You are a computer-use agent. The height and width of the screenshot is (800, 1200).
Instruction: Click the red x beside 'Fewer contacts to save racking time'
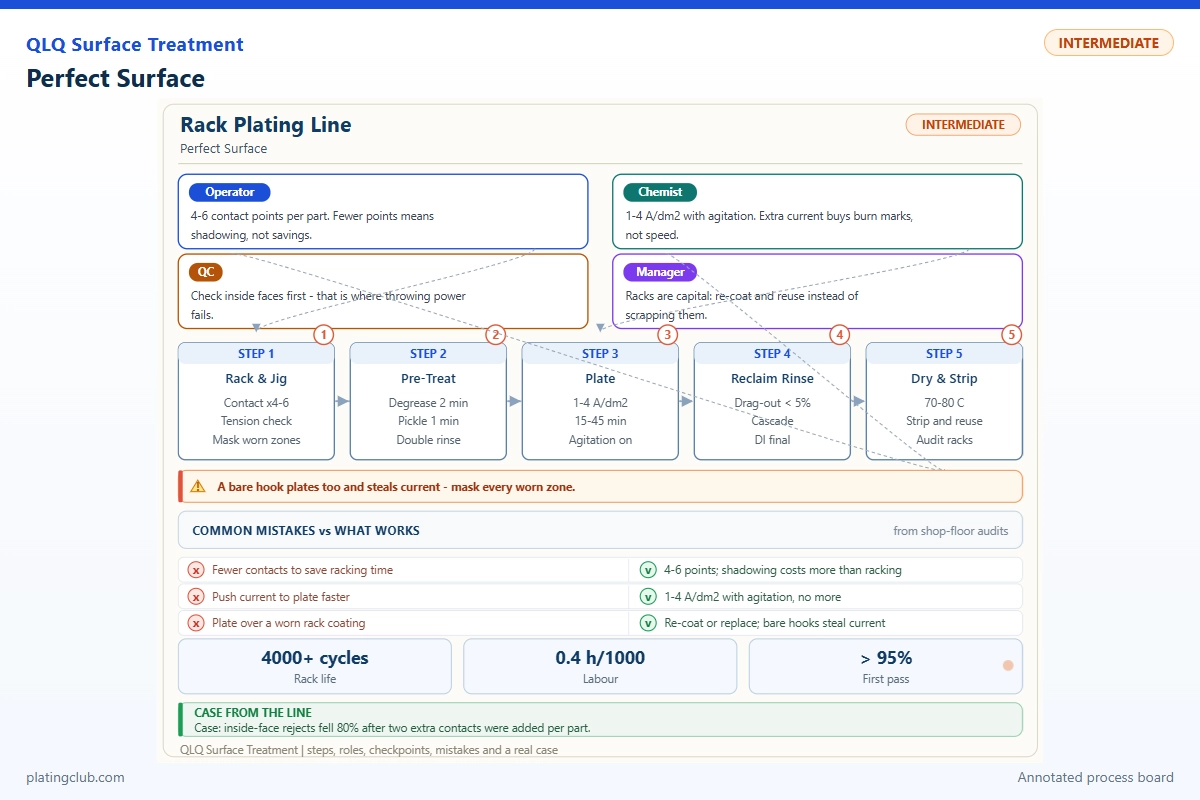tap(197, 570)
